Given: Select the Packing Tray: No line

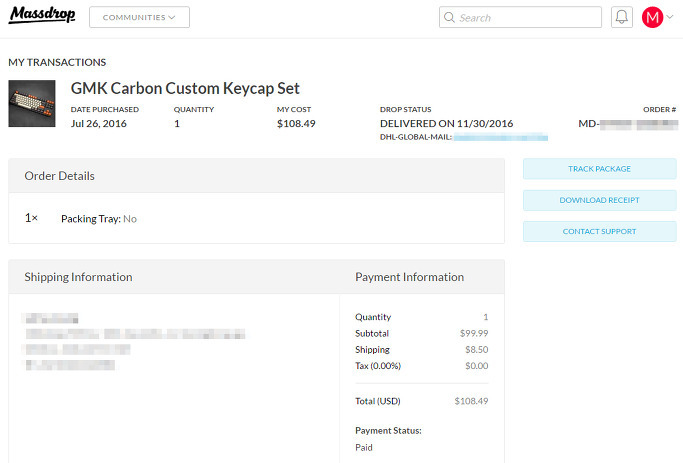Looking at the screenshot, I should coord(99,219).
